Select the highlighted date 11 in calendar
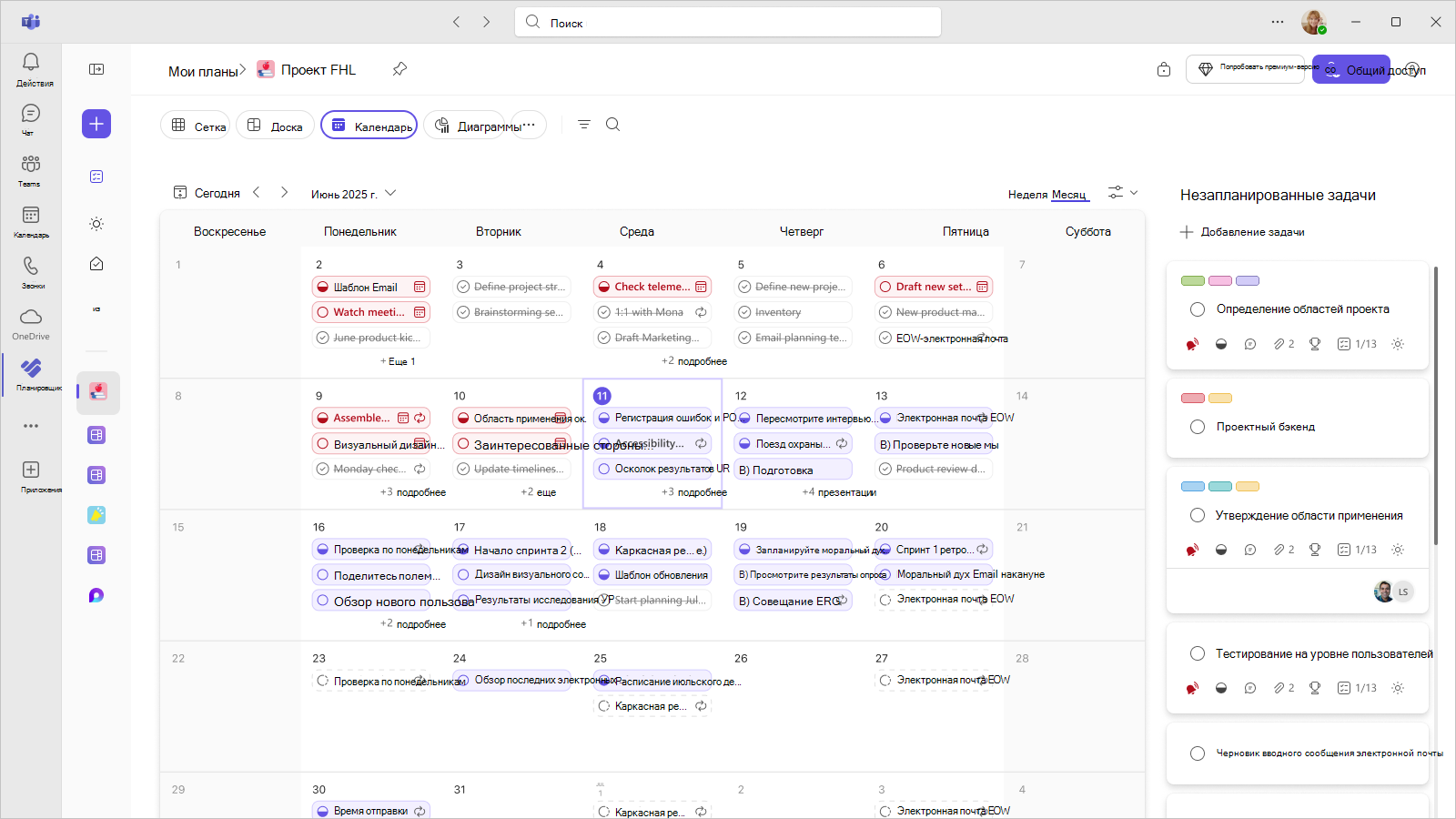 [602, 396]
